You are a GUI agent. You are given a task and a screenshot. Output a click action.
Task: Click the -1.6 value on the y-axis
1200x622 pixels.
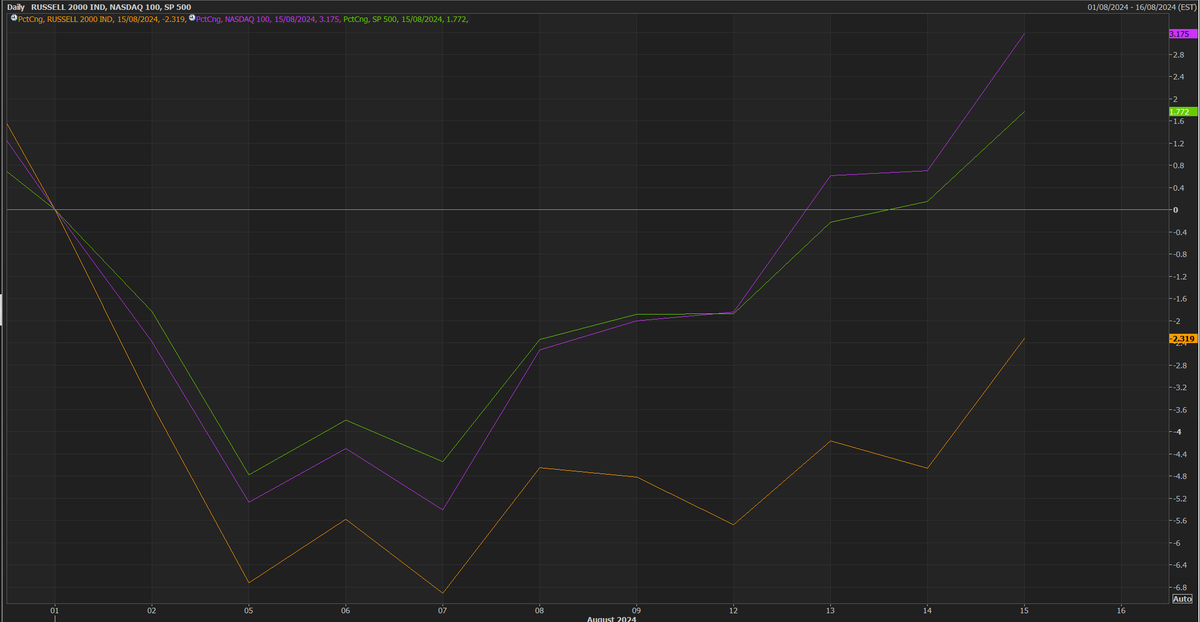1179,299
